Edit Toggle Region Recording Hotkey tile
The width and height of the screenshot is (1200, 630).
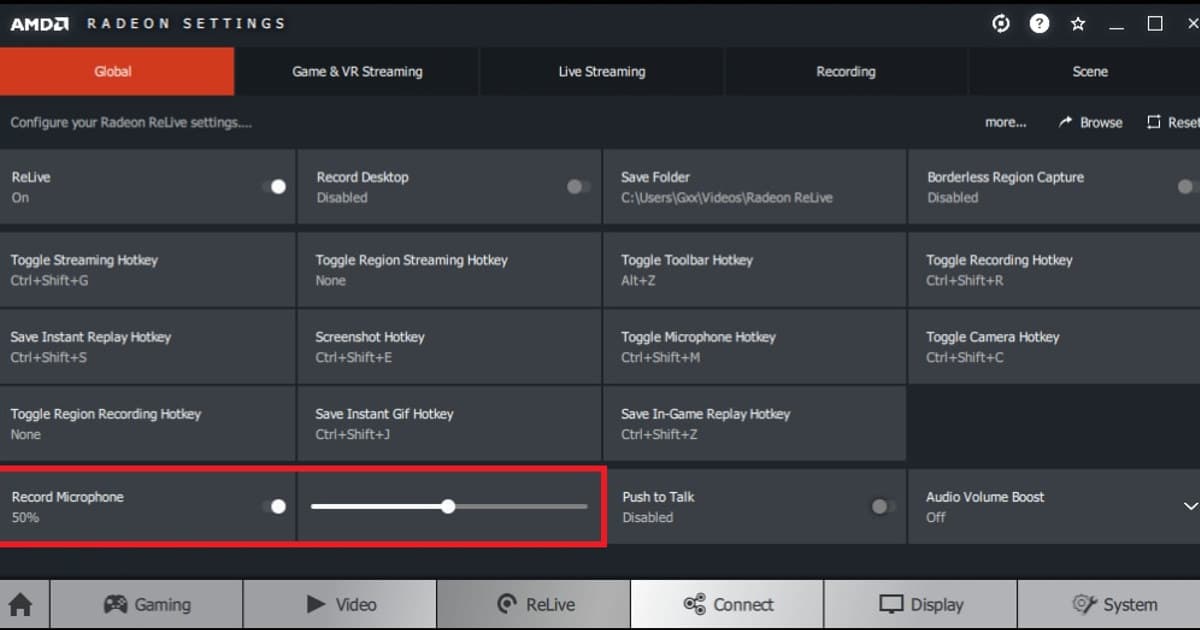click(x=148, y=424)
